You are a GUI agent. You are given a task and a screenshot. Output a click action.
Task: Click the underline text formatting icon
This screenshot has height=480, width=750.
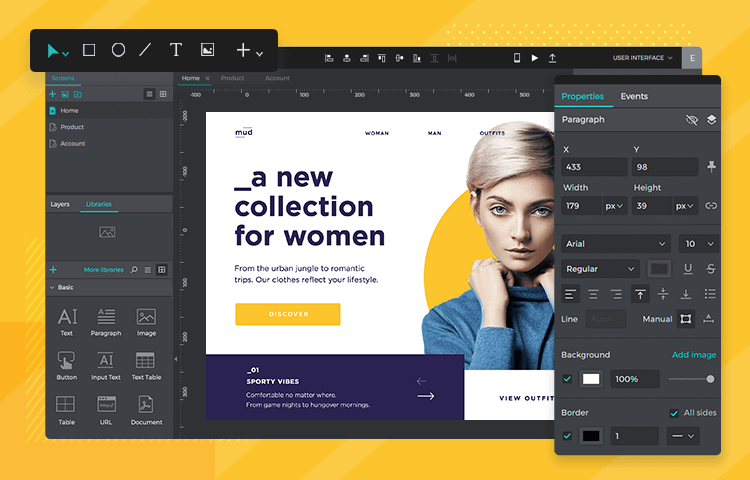688,269
